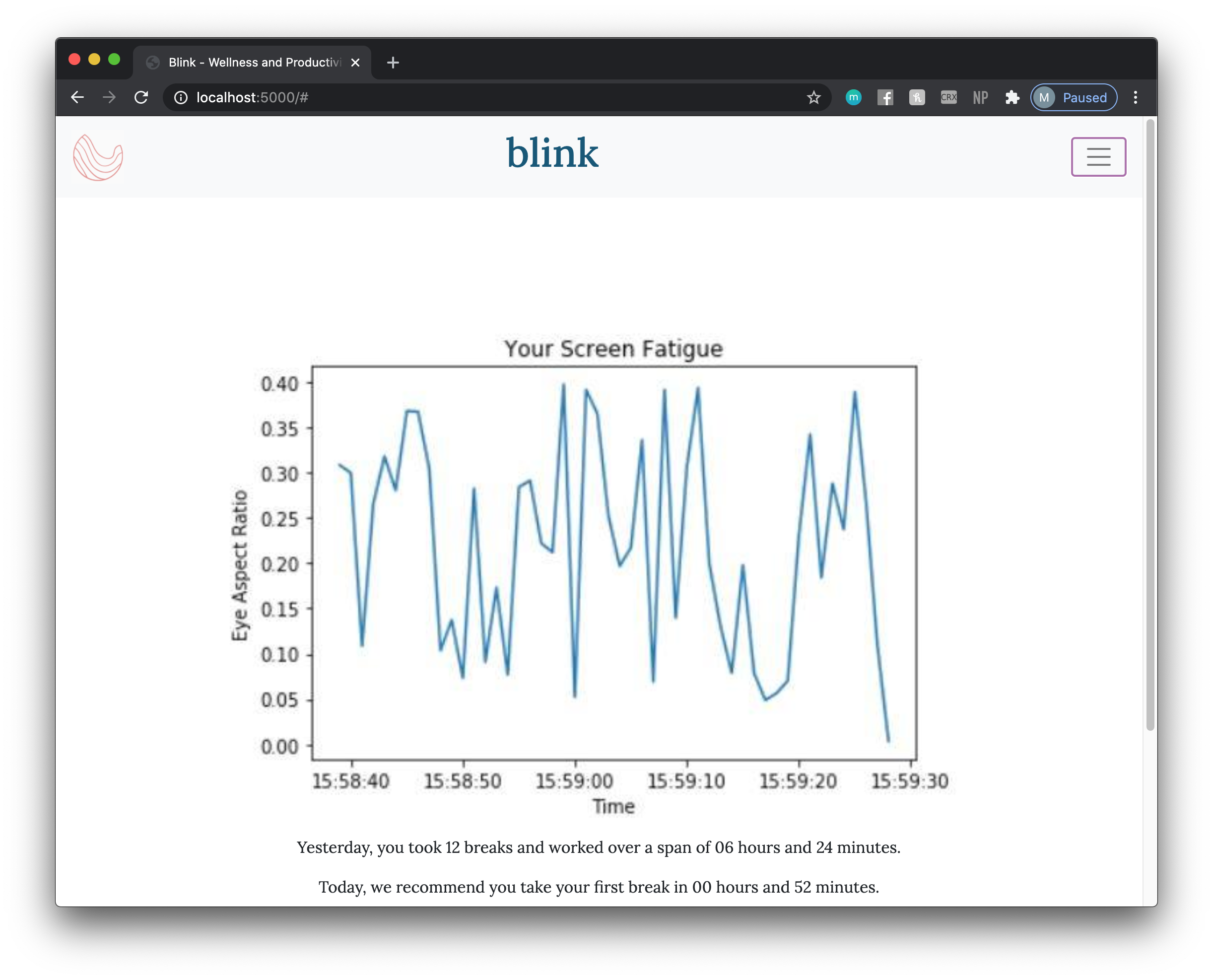Screen dimensions: 1213x980
Task: Expand the hamburger navigation menu
Action: [1098, 157]
